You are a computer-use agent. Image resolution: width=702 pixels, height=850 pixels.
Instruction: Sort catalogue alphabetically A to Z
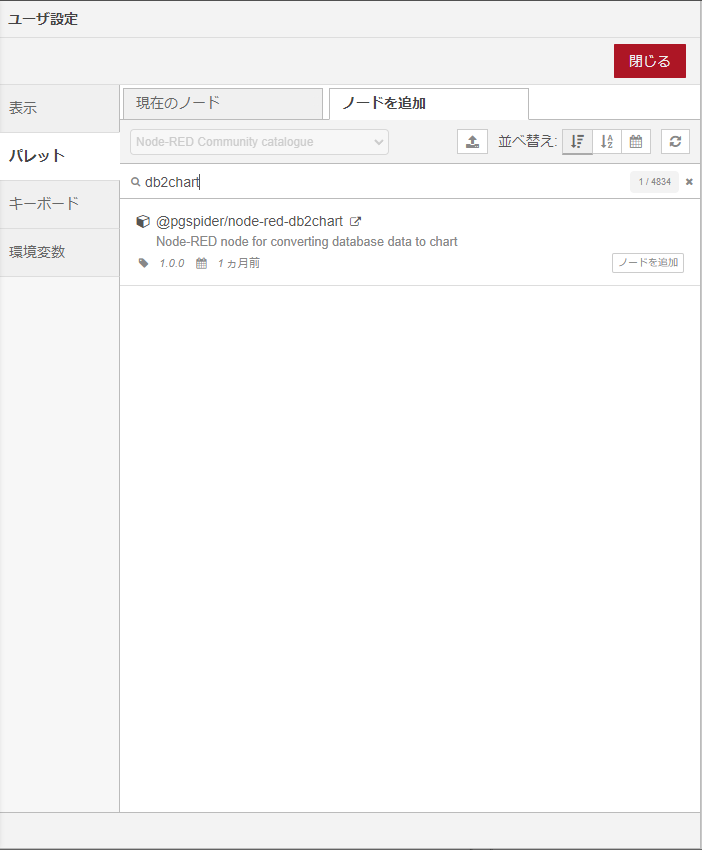(607, 142)
